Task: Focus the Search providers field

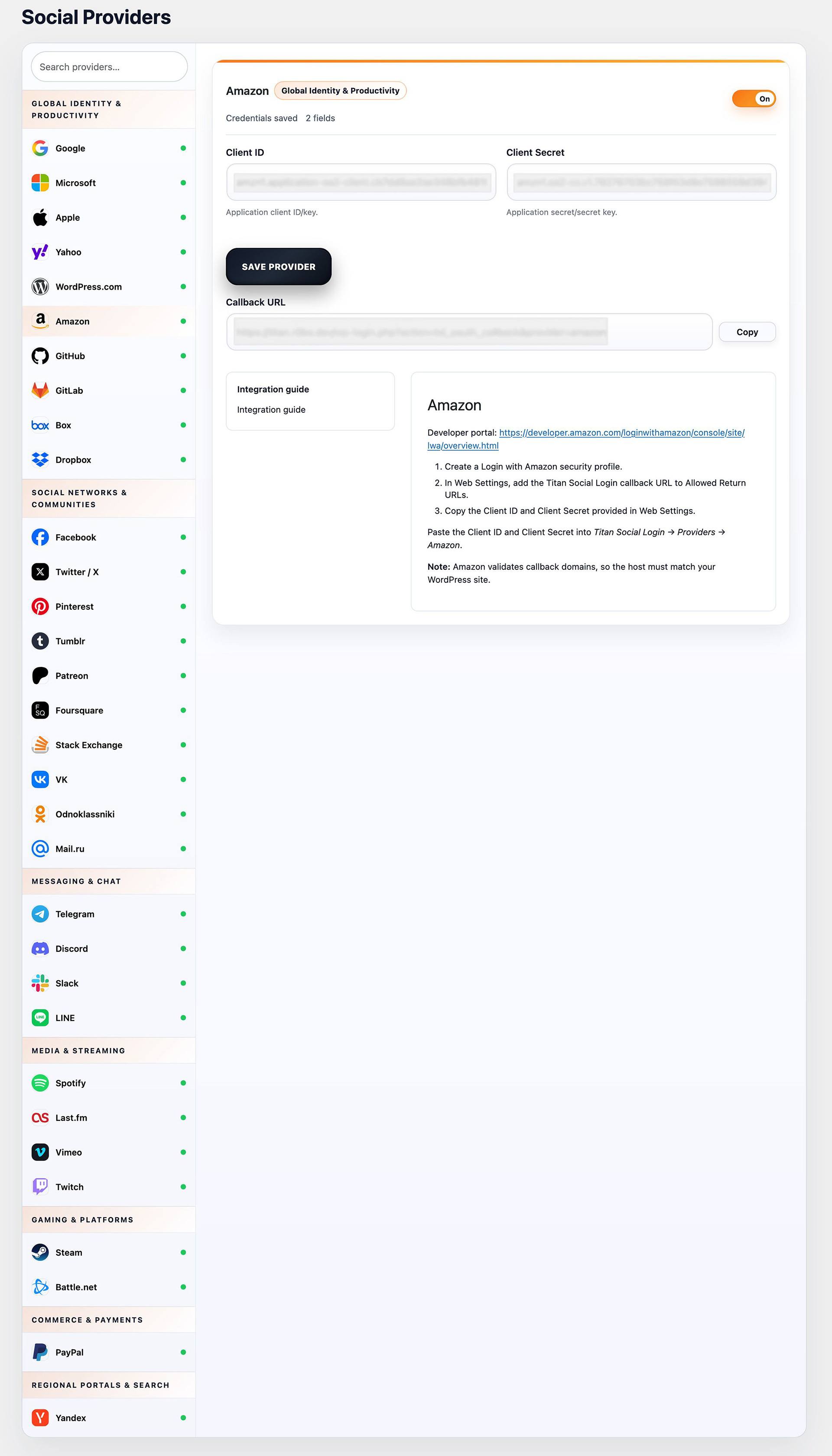Action: point(109,67)
